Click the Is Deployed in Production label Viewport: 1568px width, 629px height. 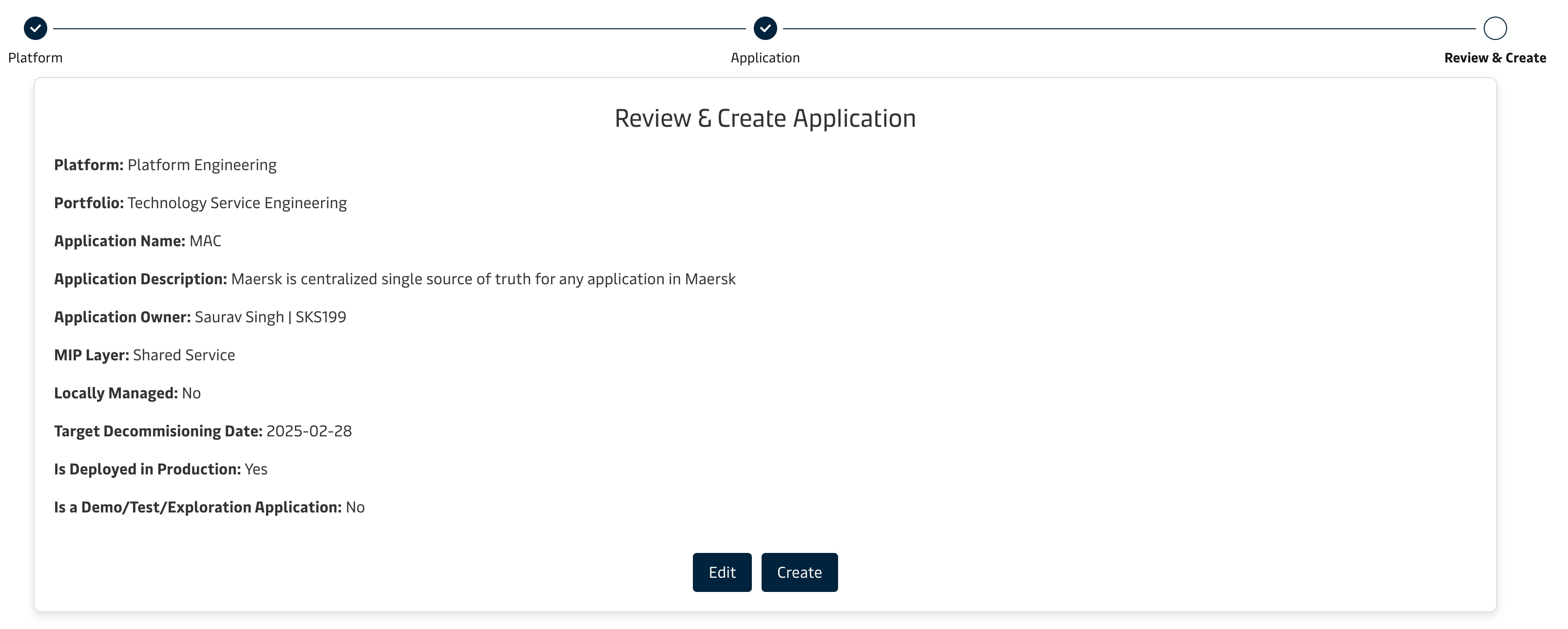tap(147, 470)
